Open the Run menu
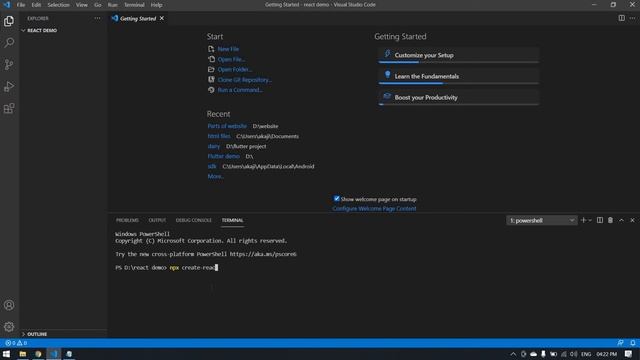 coord(113,5)
